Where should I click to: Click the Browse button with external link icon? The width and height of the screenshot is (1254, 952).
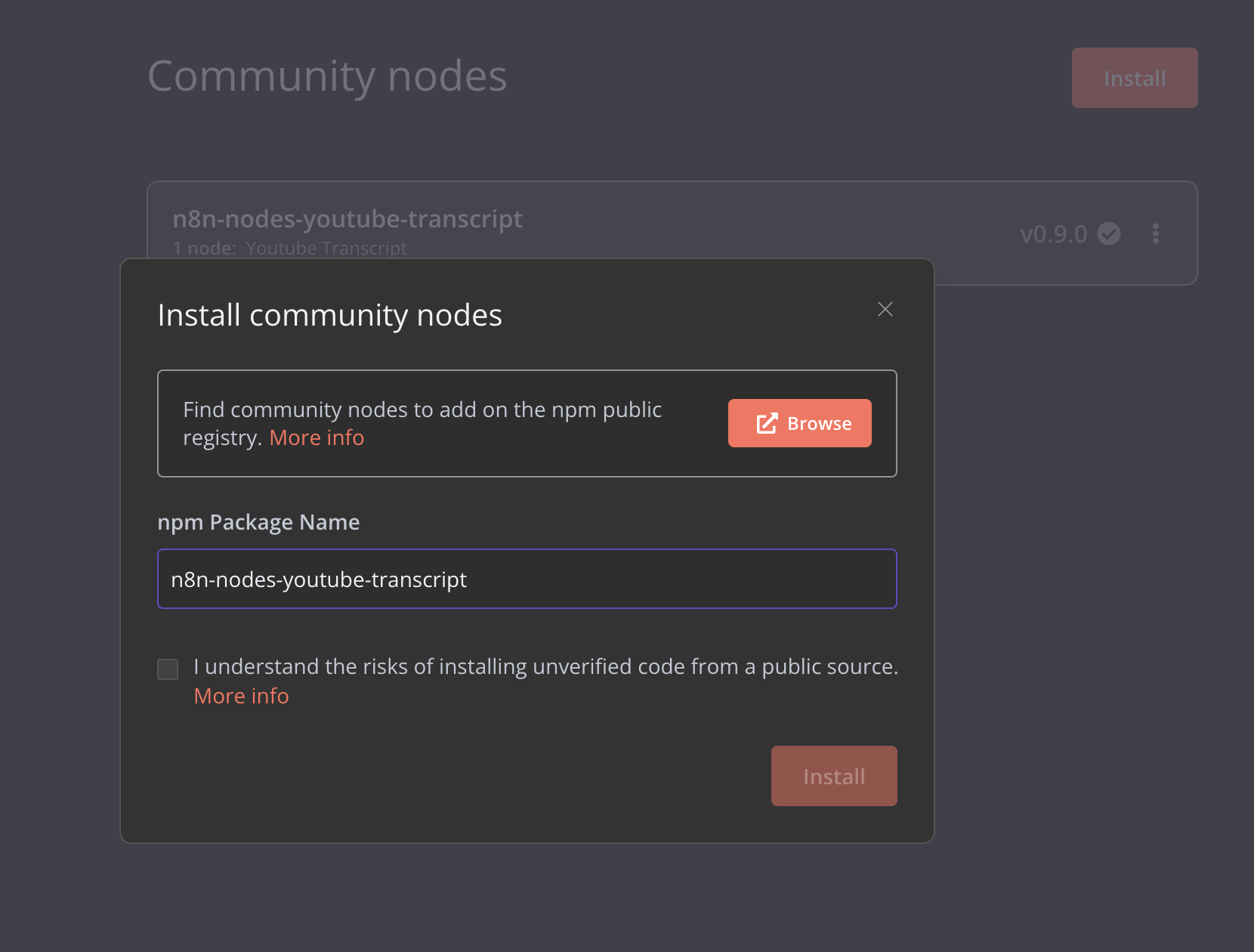[799, 423]
